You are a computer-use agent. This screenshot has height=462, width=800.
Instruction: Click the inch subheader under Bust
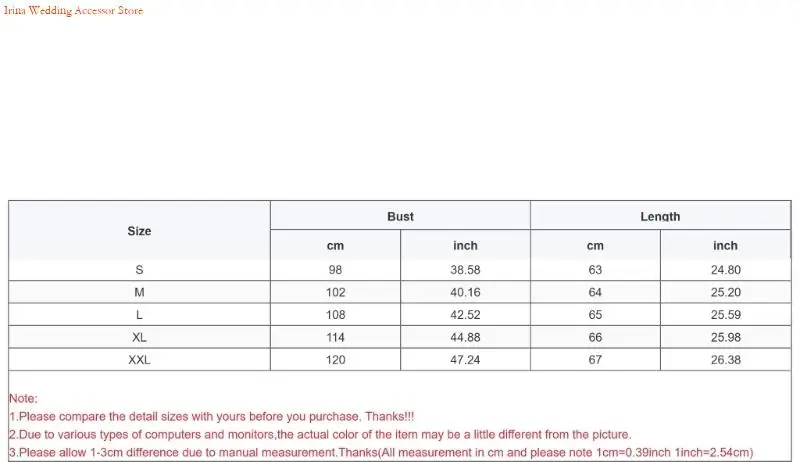pos(465,245)
